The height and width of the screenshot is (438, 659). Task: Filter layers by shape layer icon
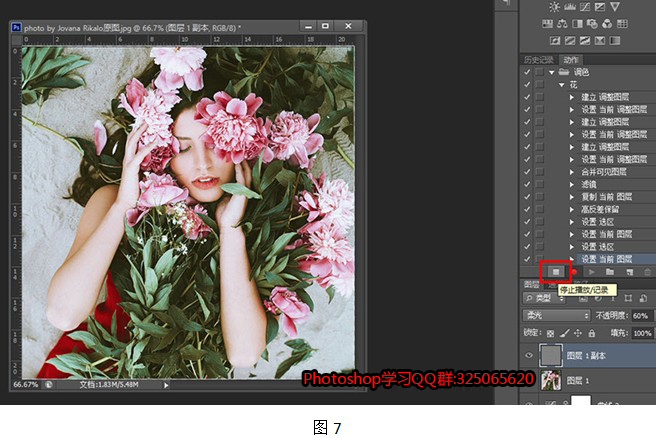click(x=628, y=298)
